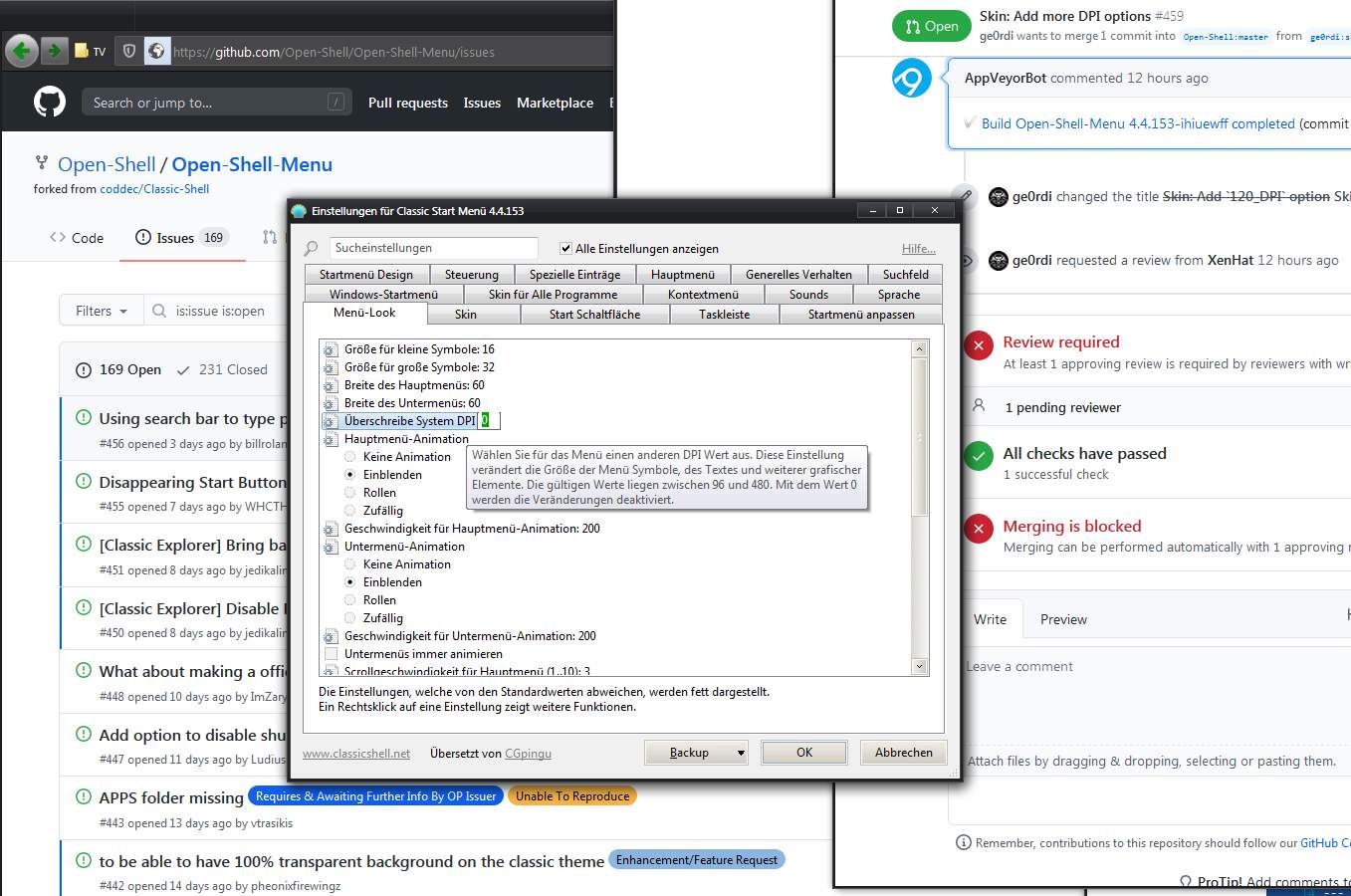
Task: Switch to the Startmenü Design tab
Action: coord(366,274)
